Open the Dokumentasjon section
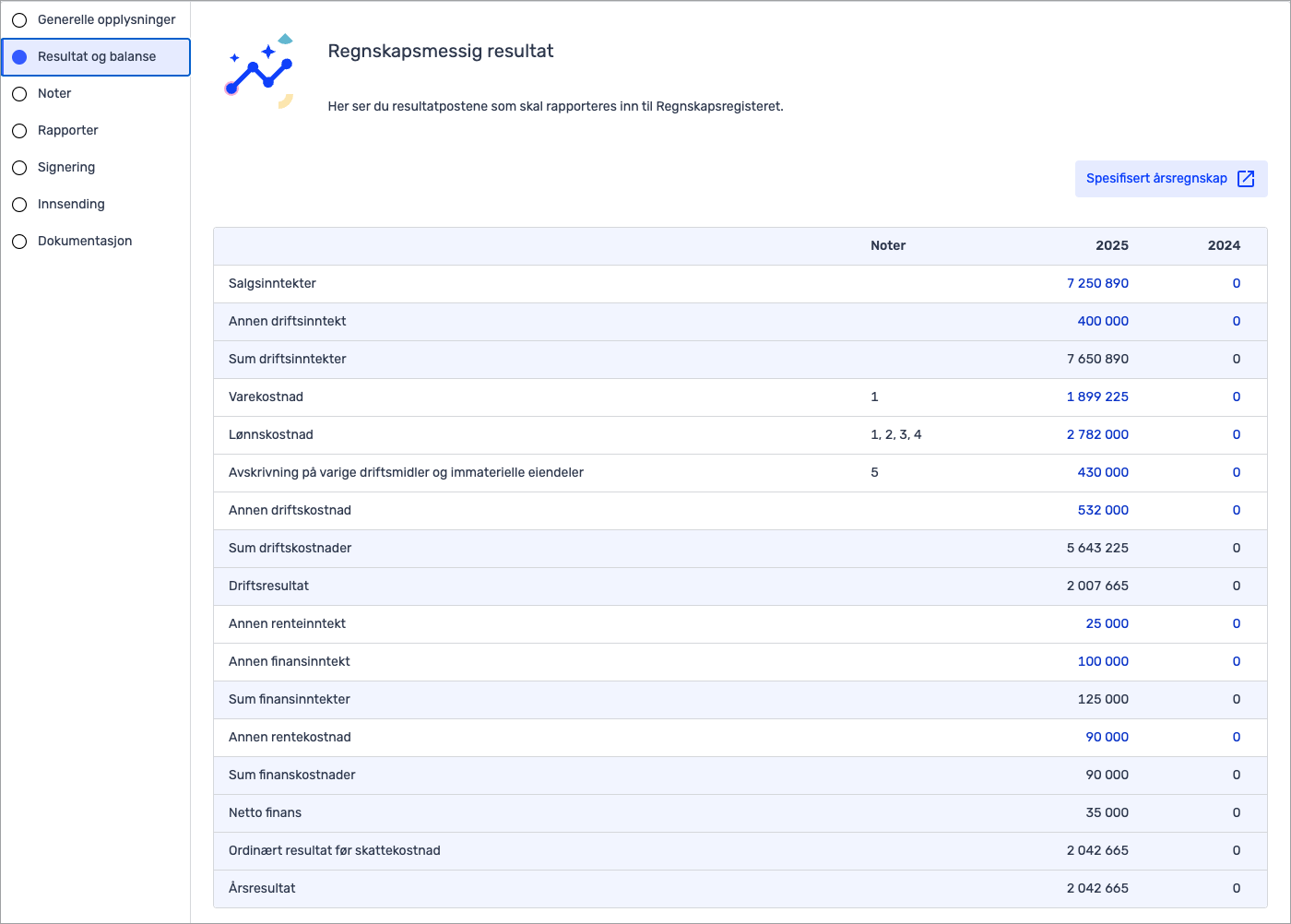Image resolution: width=1291 pixels, height=924 pixels. (85, 242)
